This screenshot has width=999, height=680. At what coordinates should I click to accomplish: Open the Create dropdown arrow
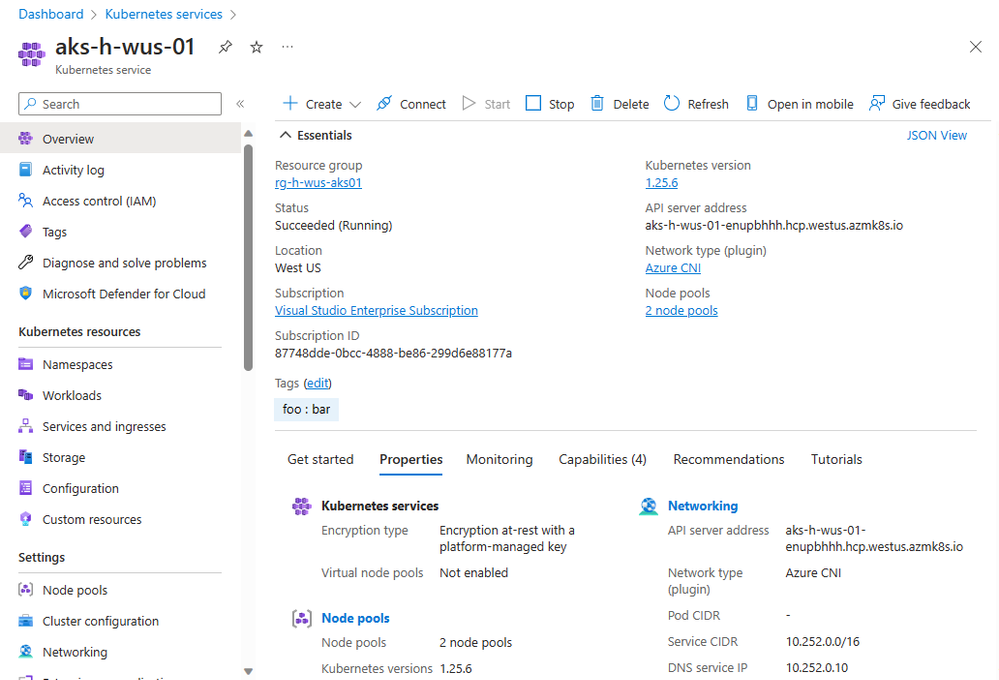point(356,105)
